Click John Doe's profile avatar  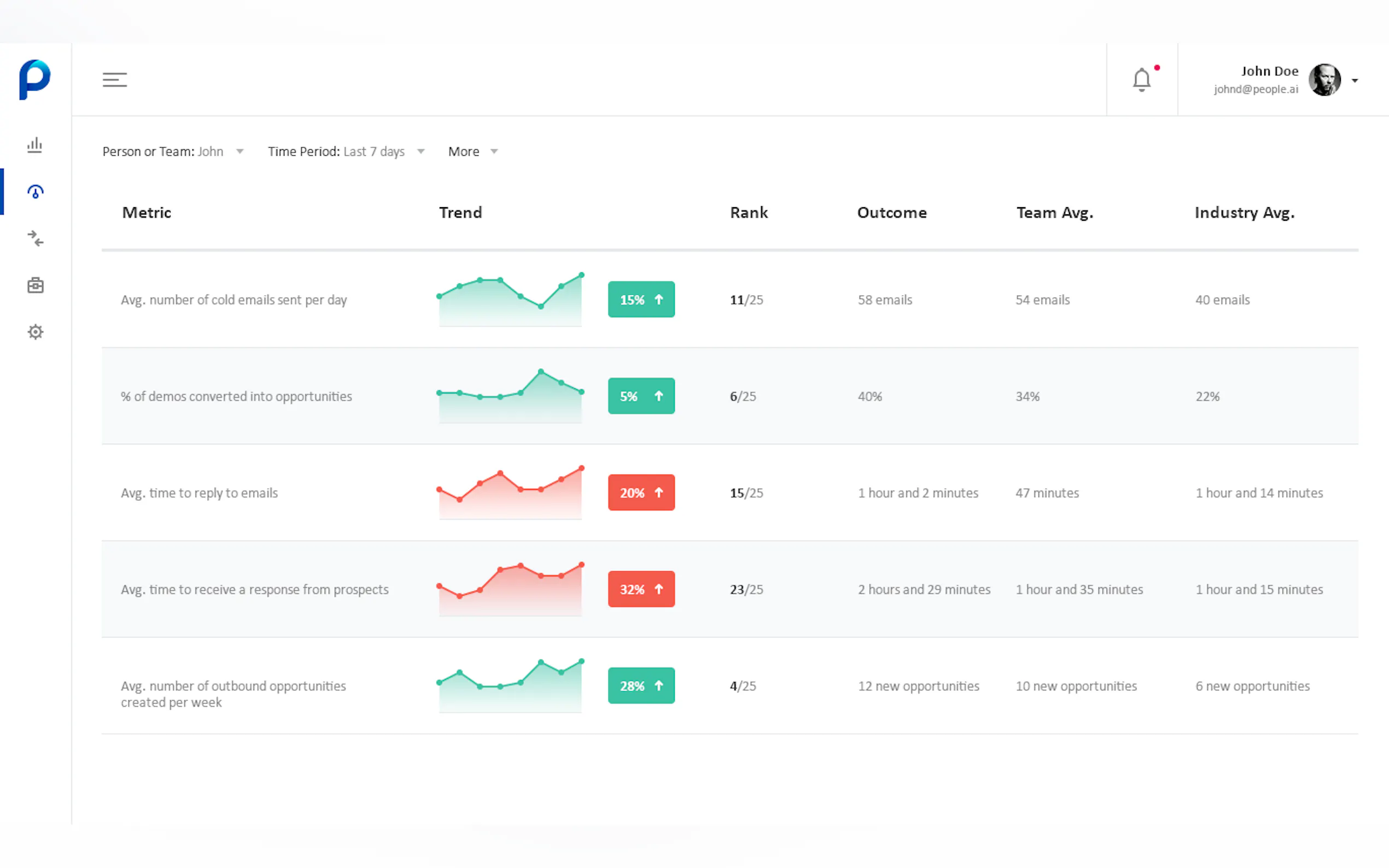click(x=1324, y=80)
